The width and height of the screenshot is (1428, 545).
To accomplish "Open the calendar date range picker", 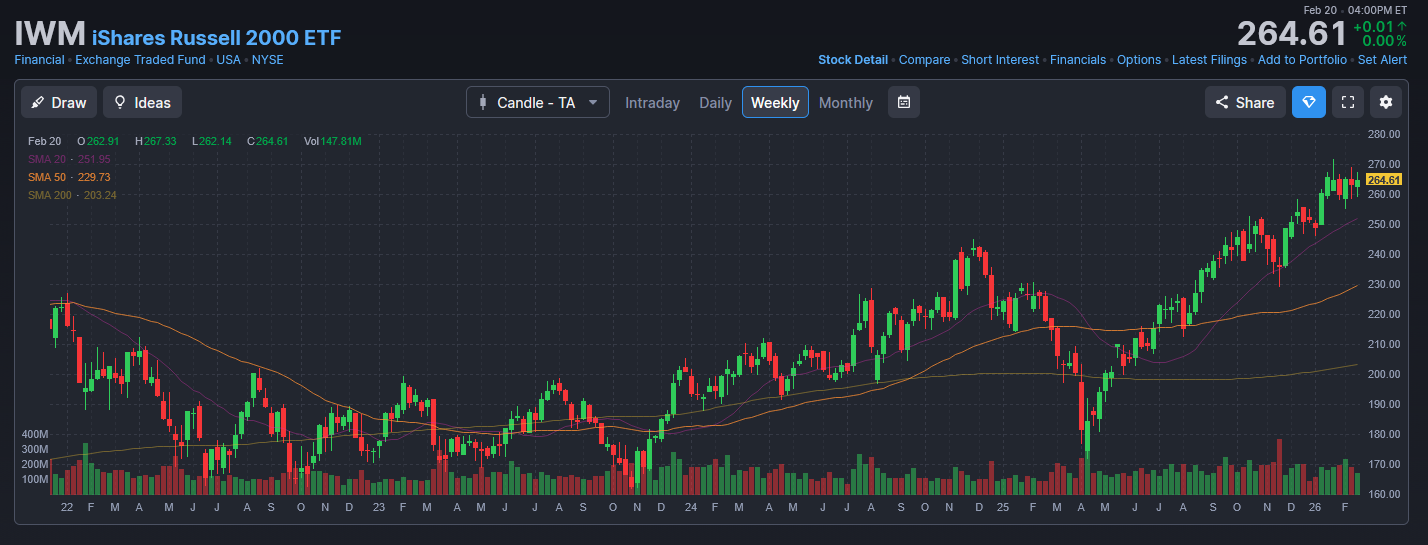I will point(903,102).
